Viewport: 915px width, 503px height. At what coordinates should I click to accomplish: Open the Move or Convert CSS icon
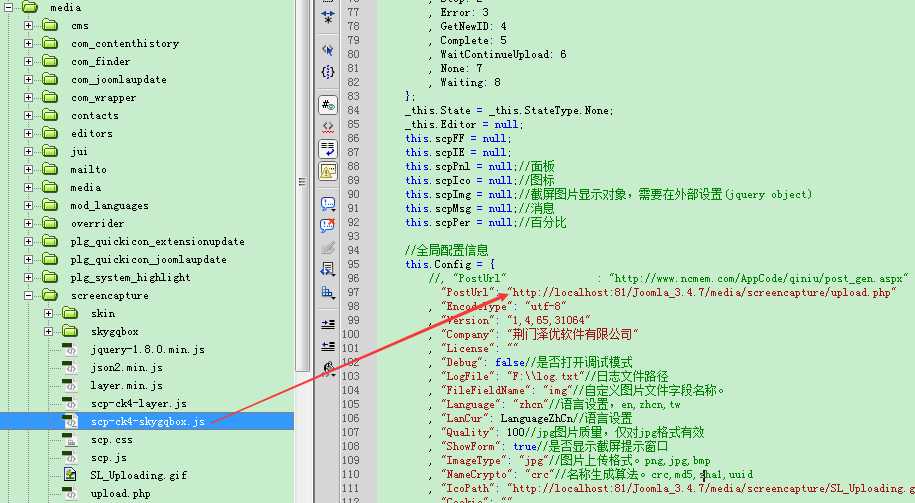328,292
